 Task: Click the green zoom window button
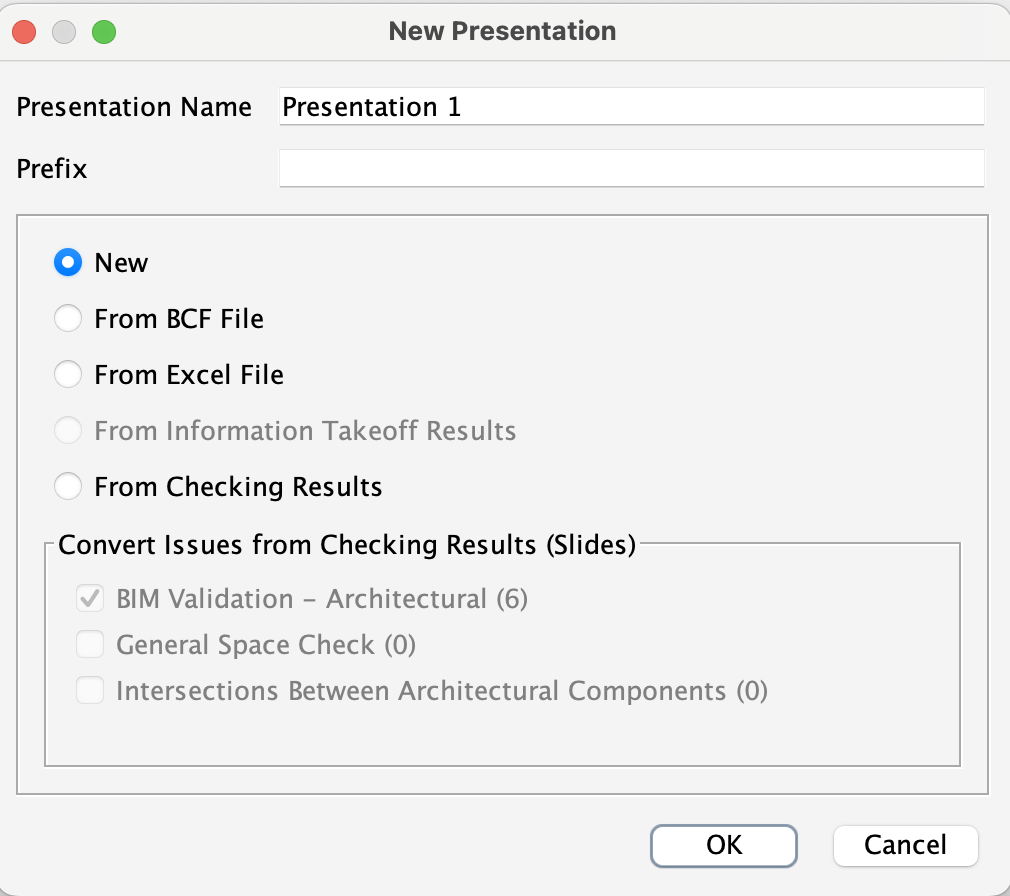pyautogui.click(x=104, y=32)
